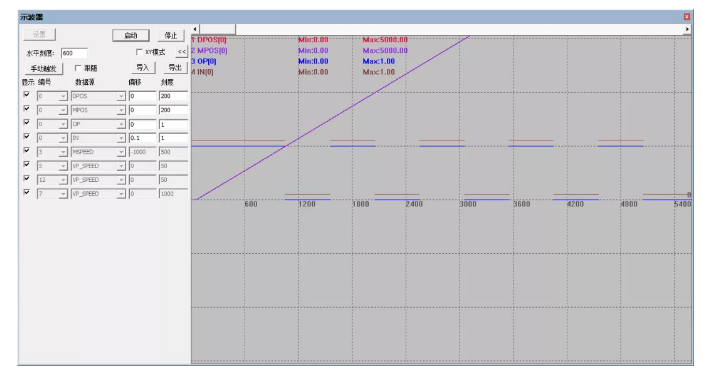This screenshot has height=379, width=702.
Task: Click the 导出 export button
Action: point(175,68)
